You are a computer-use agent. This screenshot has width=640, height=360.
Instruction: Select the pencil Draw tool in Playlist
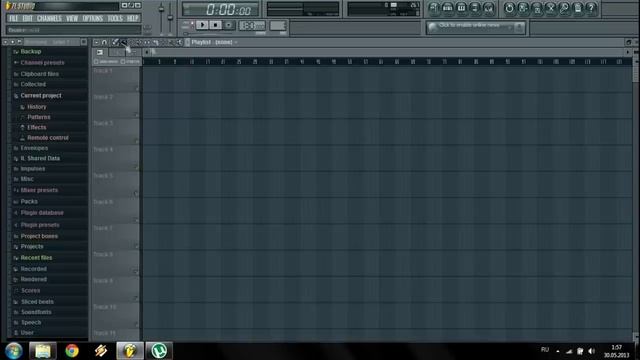pyautogui.click(x=115, y=42)
